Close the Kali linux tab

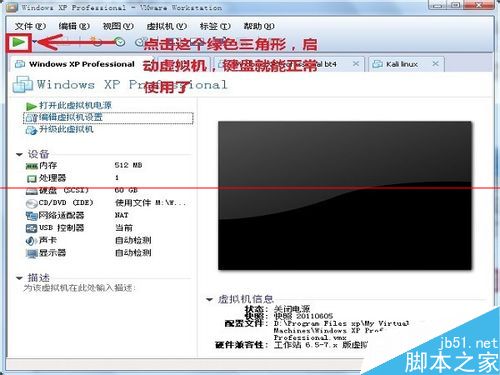[x=435, y=64]
